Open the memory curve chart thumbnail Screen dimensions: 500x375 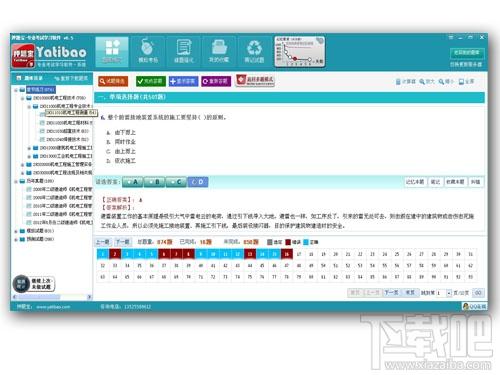tap(300, 52)
